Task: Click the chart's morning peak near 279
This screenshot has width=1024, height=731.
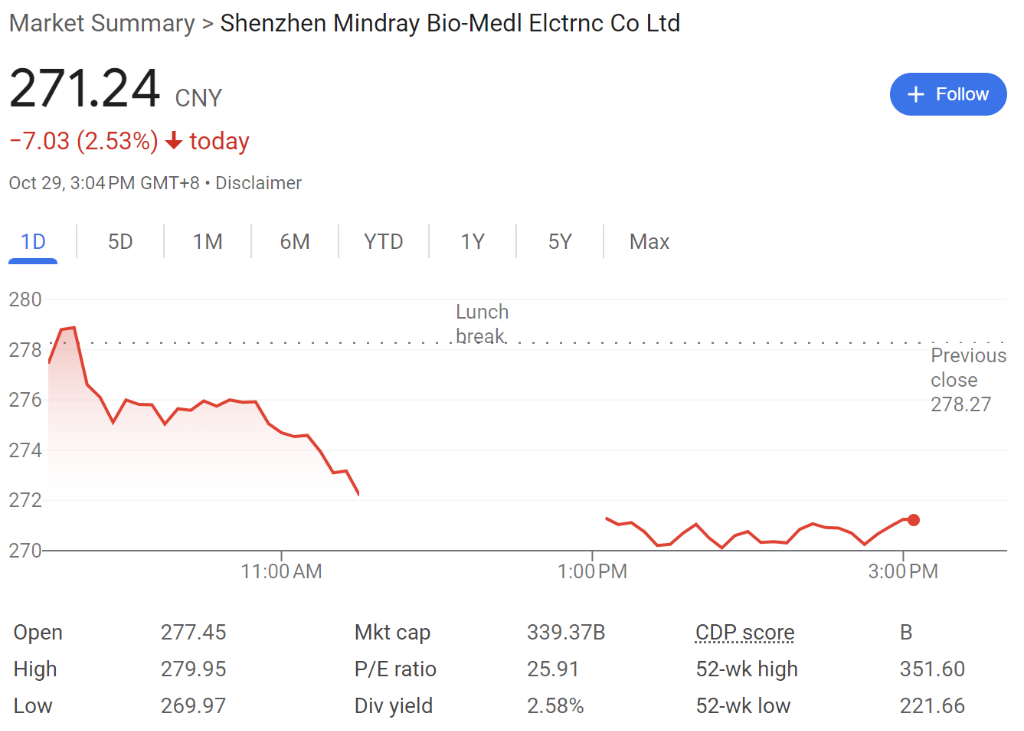Action: coord(71,328)
